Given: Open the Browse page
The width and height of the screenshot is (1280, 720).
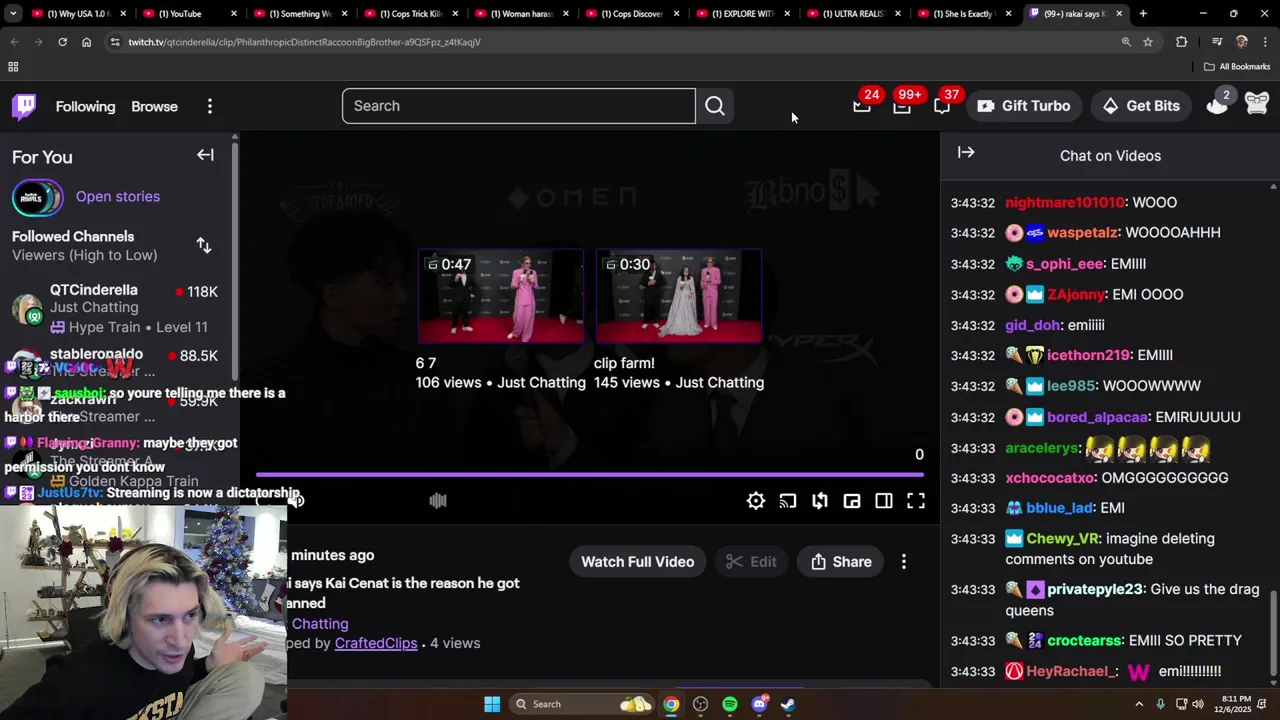Looking at the screenshot, I should coord(154,106).
